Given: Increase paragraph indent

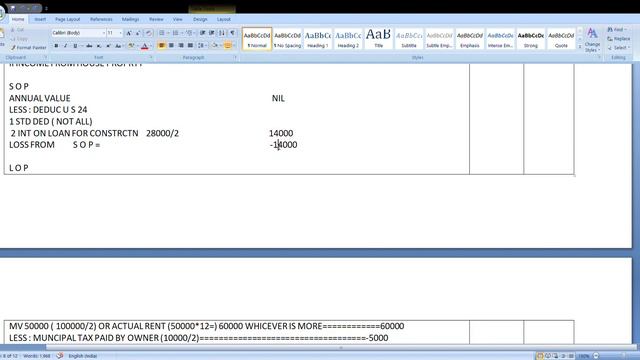Looking at the screenshot, I should pyautogui.click(x=212, y=33).
